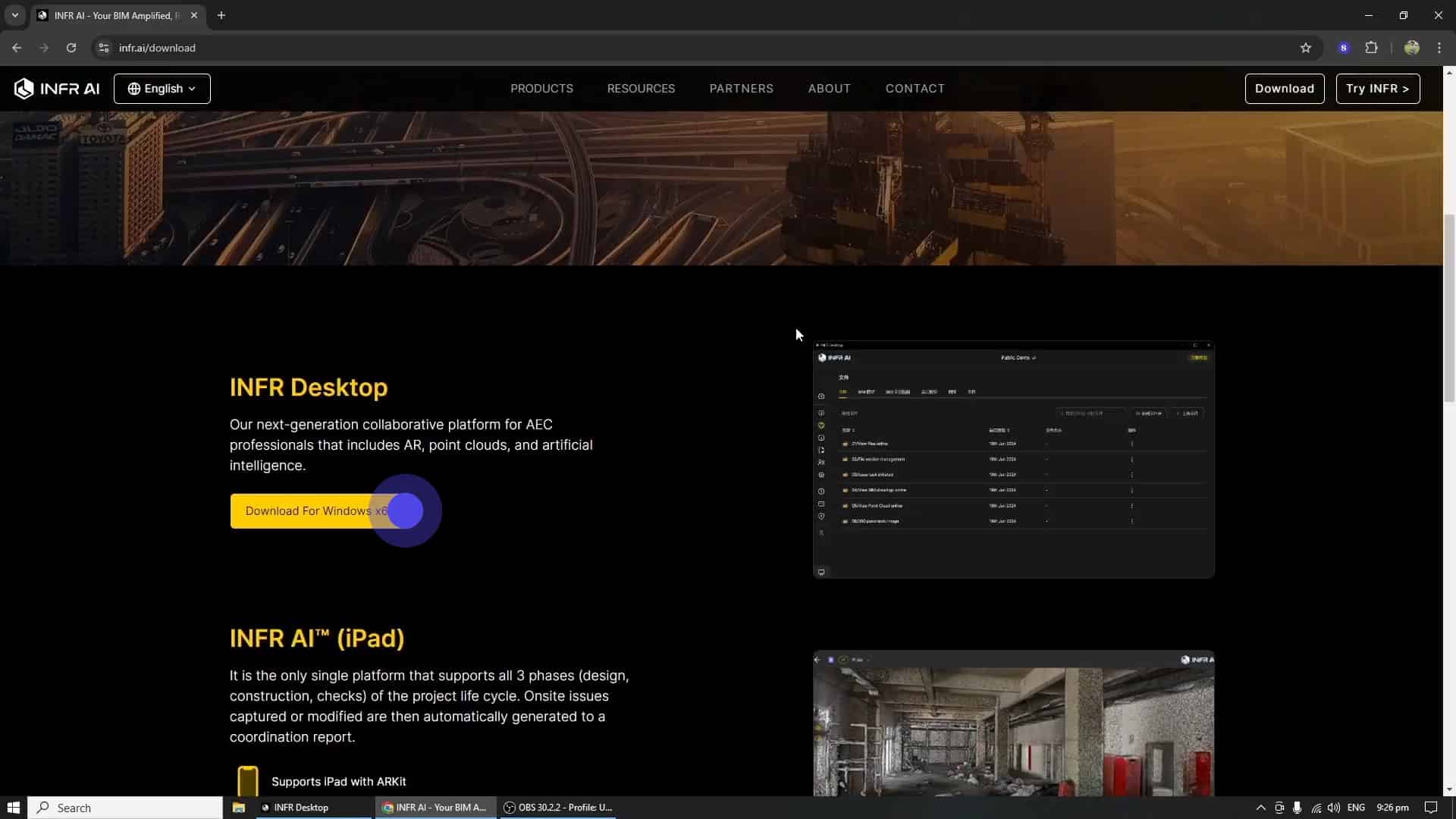Click the INFR Desktop heading
Screen dimensions: 1456x819
click(309, 388)
